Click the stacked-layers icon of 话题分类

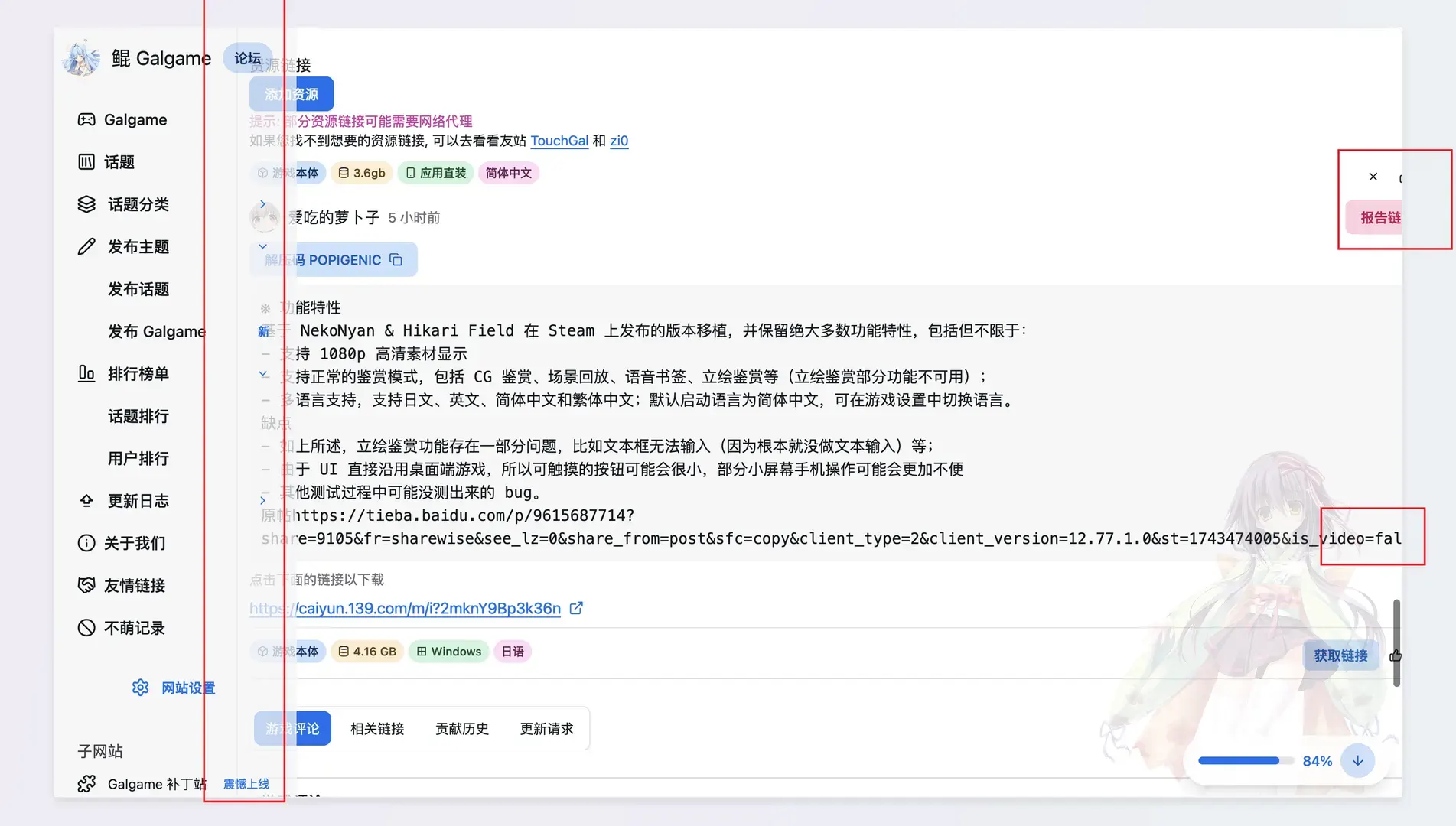coord(86,204)
